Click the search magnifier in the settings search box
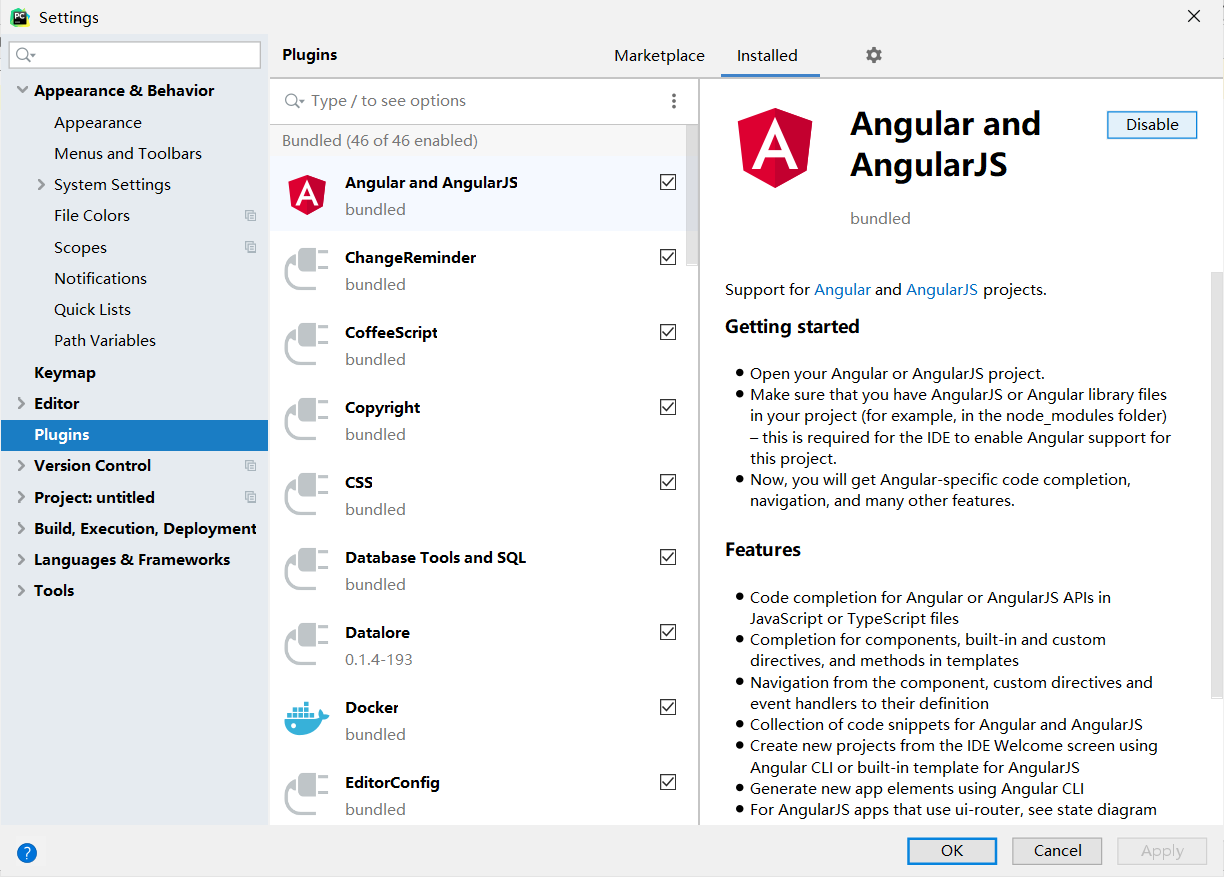The width and height of the screenshot is (1224, 877). point(26,55)
